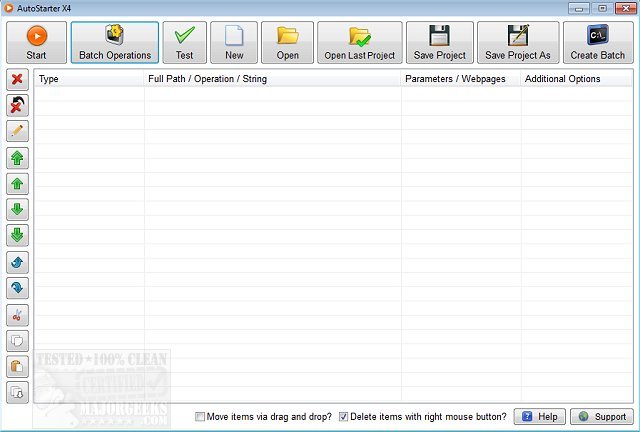Image resolution: width=640 pixels, height=432 pixels.
Task: Copy item with the two-pages icon
Action: [x=17, y=341]
